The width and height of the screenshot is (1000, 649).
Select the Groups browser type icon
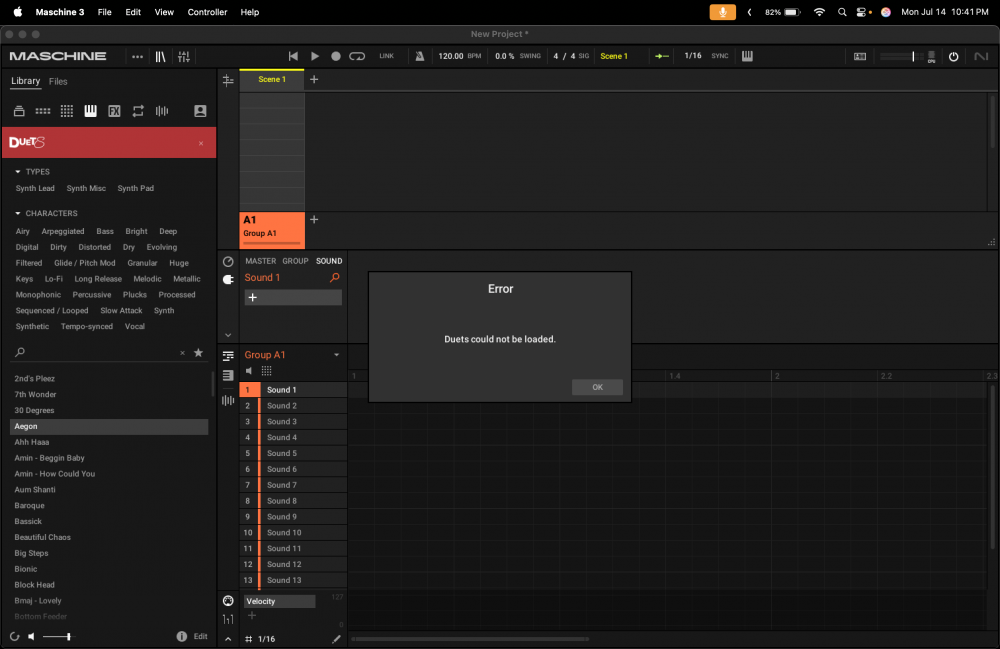coord(43,111)
